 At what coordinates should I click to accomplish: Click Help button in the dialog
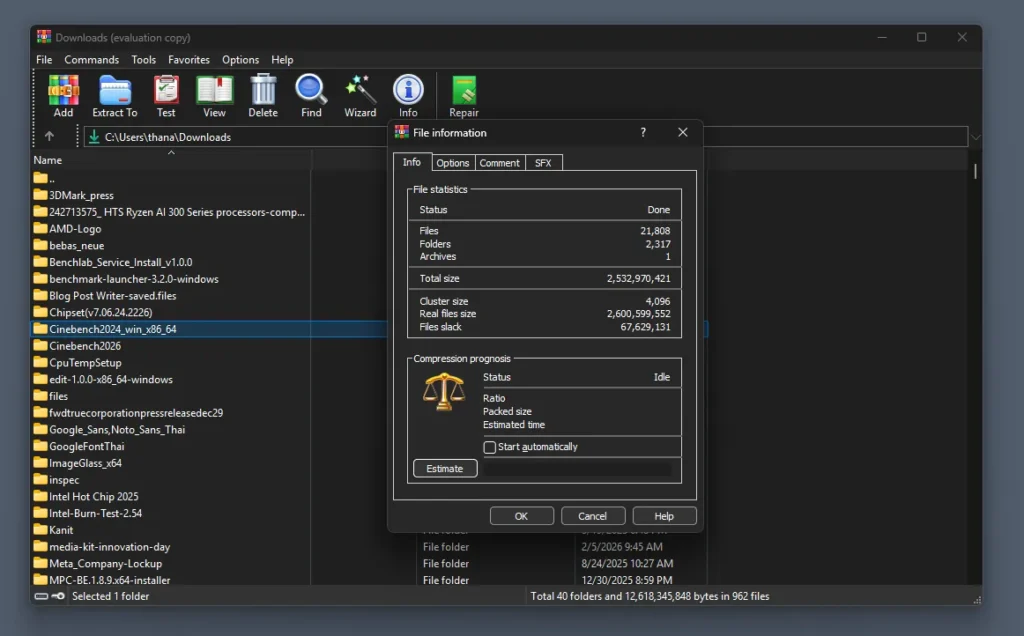[x=664, y=516]
